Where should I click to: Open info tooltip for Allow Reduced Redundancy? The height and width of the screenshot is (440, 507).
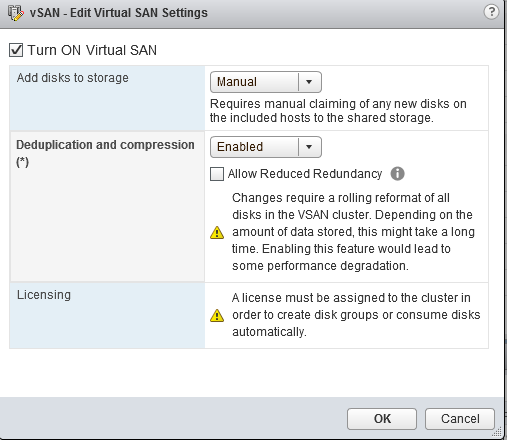click(397, 174)
